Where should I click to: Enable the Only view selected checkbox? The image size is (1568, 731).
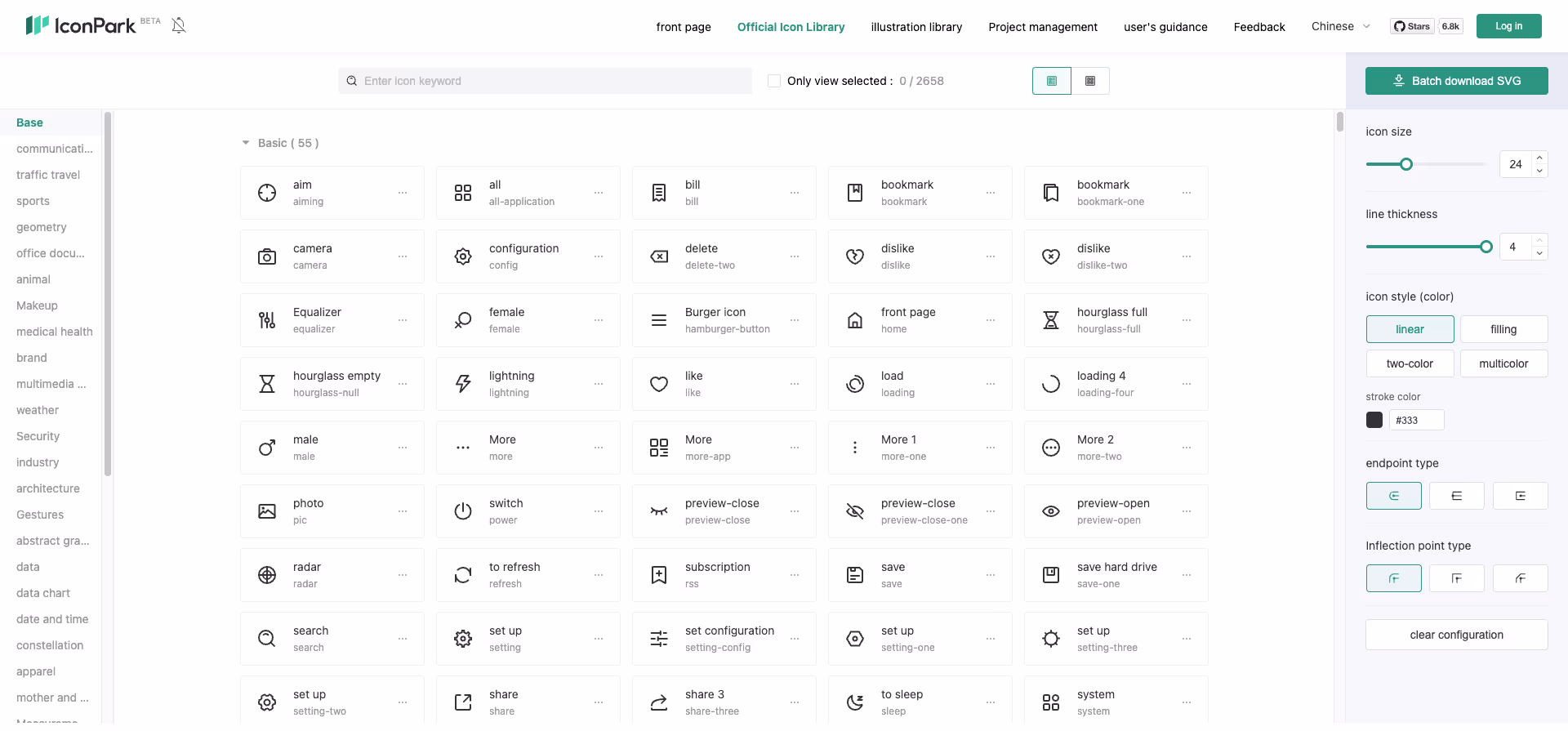[774, 81]
